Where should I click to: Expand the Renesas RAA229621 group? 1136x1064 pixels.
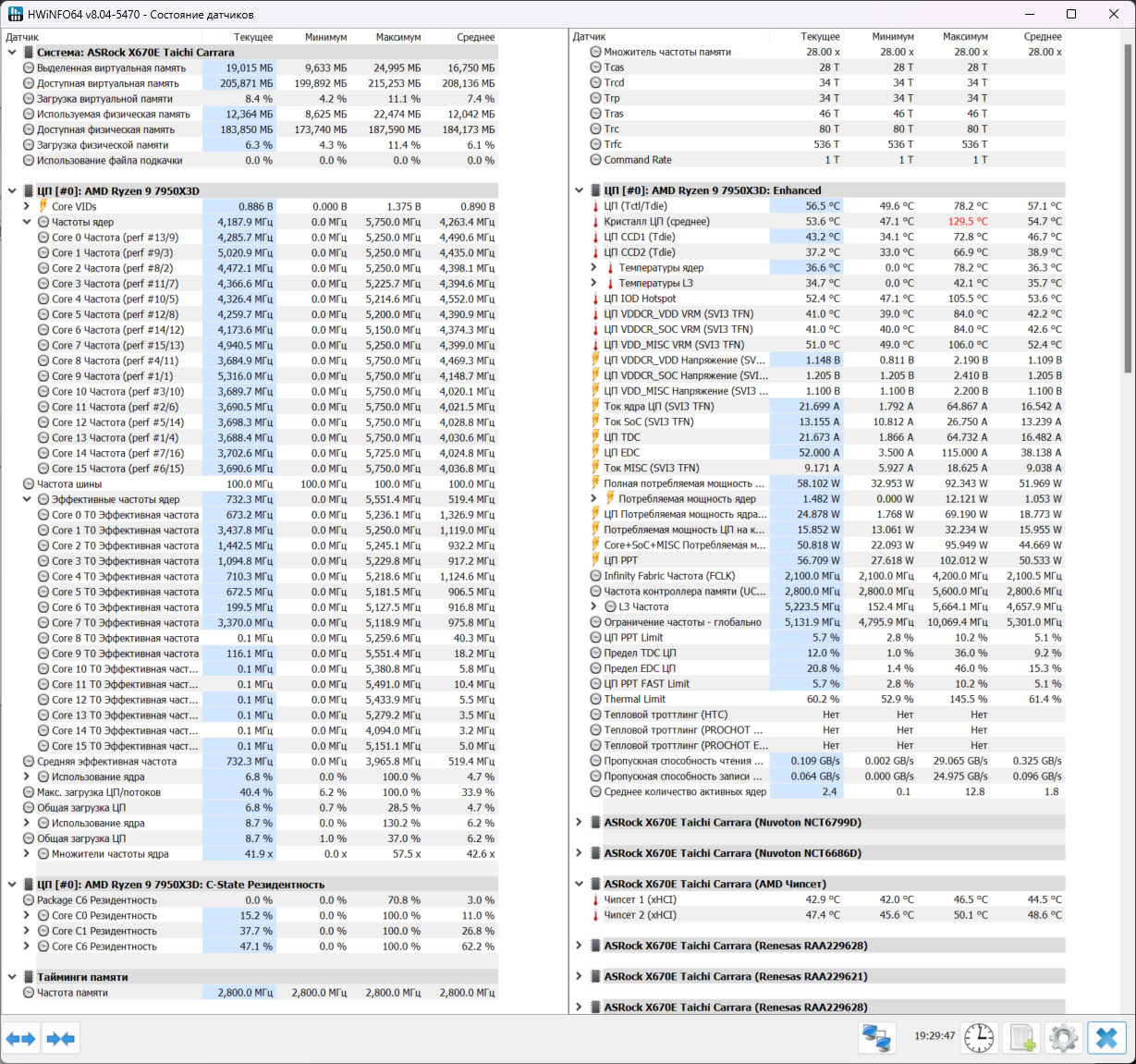click(579, 976)
